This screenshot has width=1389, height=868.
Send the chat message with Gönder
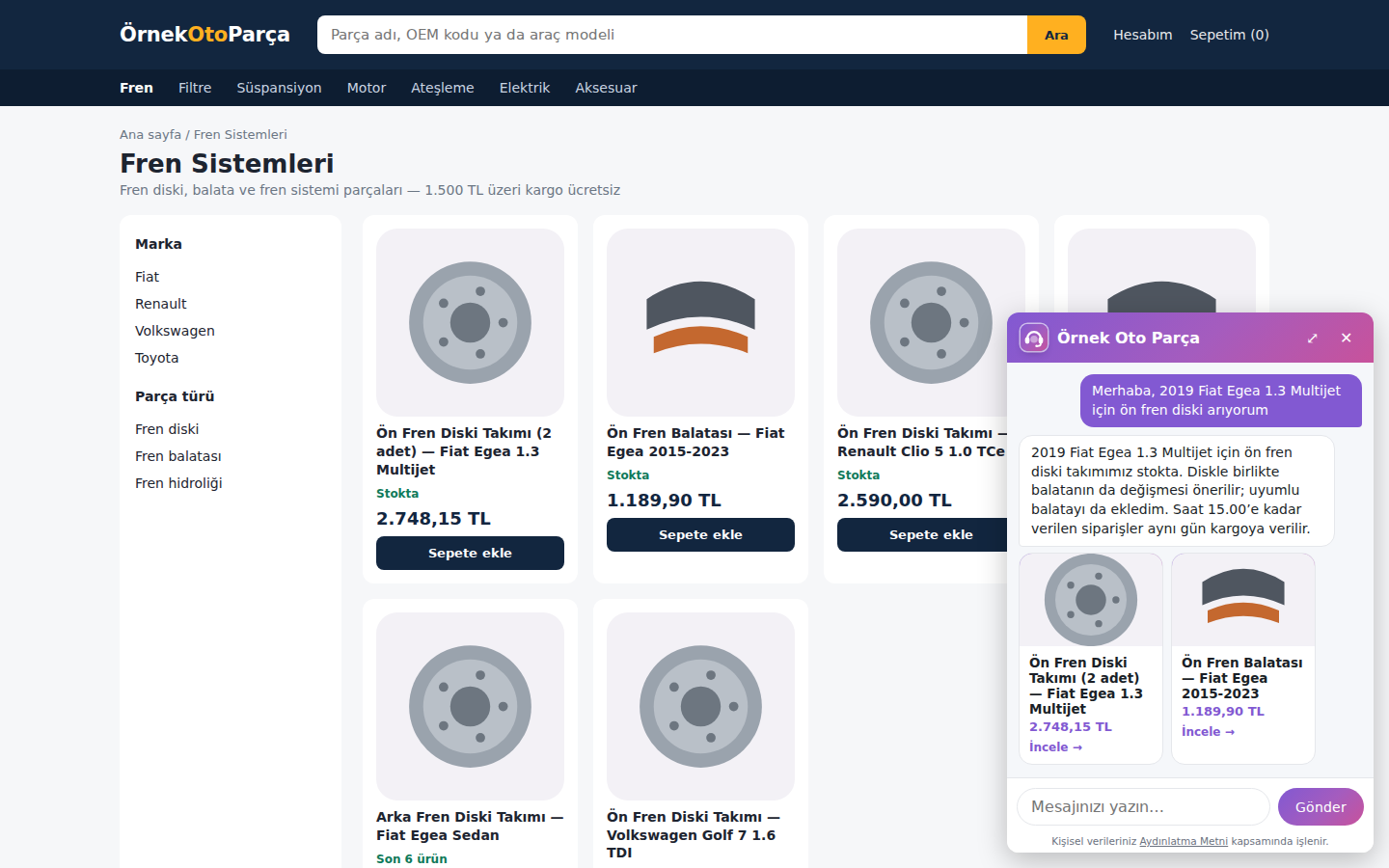[1321, 807]
